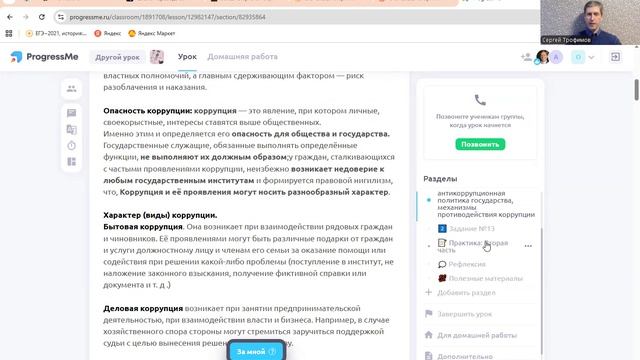Click the ProgressMe logo

(44, 57)
